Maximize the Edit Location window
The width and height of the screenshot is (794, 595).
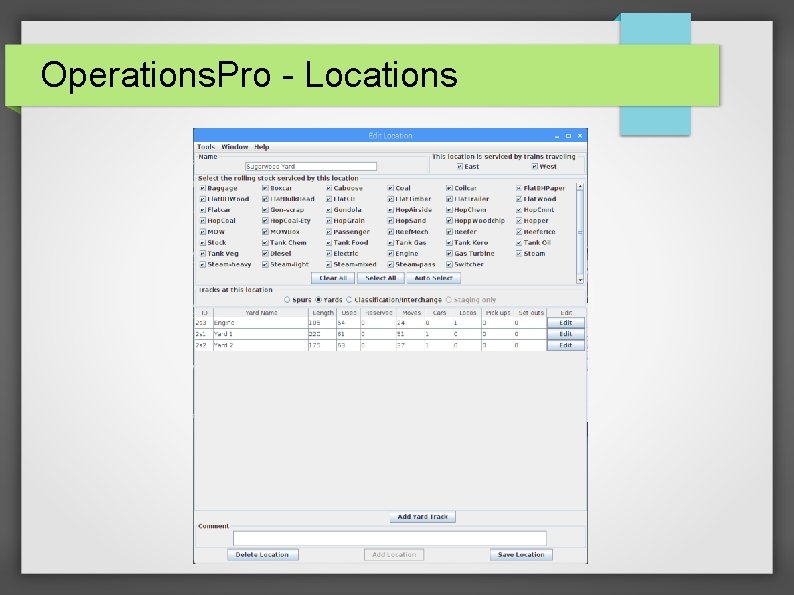[568, 136]
